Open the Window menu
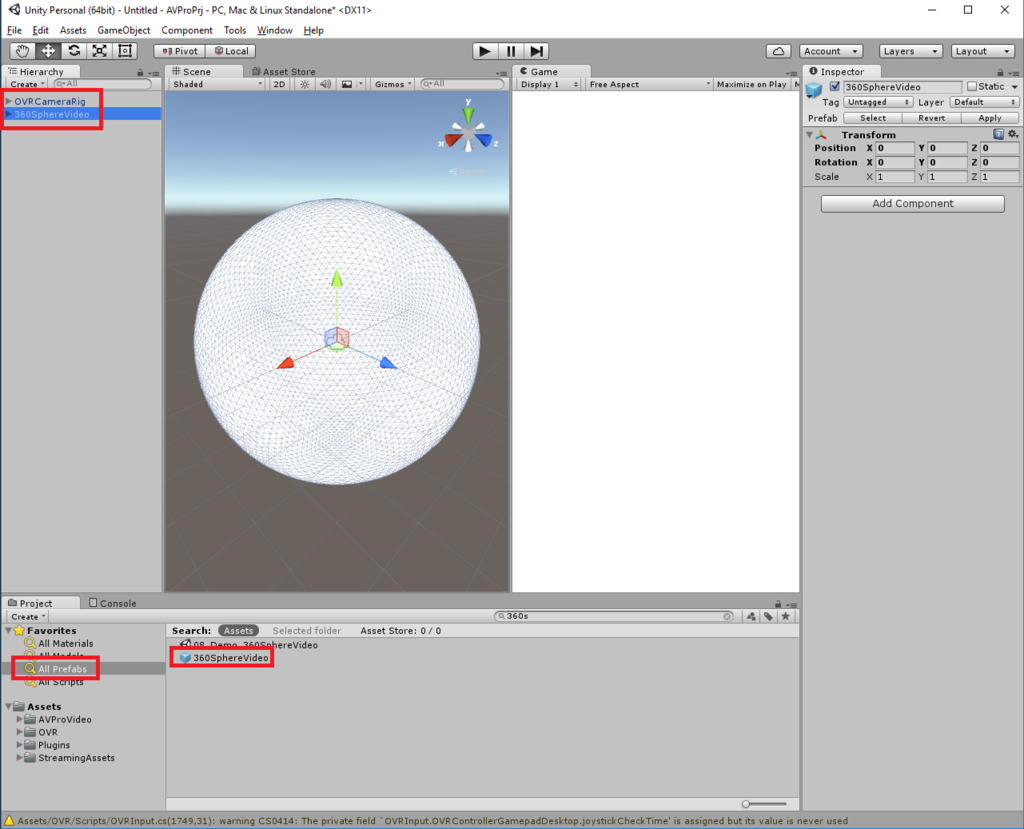Screen dimensions: 1024x829 [x=274, y=30]
